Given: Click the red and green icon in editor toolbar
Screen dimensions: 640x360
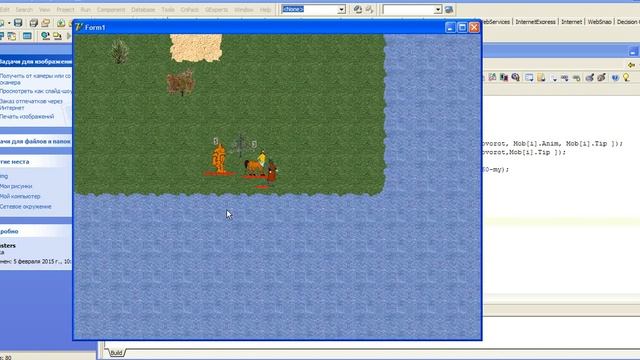Looking at the screenshot, I should point(504,77).
